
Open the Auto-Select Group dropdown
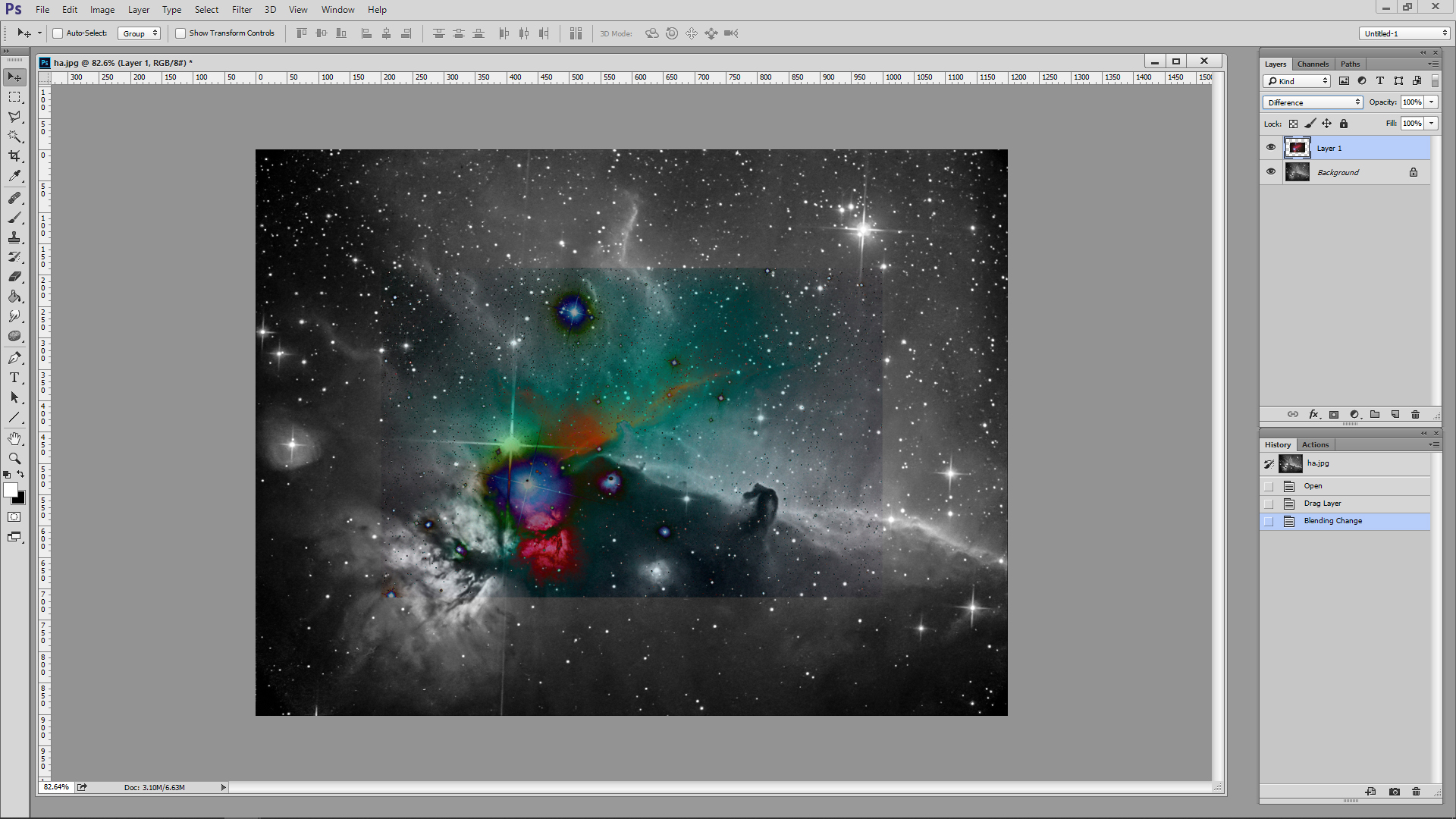pos(139,33)
